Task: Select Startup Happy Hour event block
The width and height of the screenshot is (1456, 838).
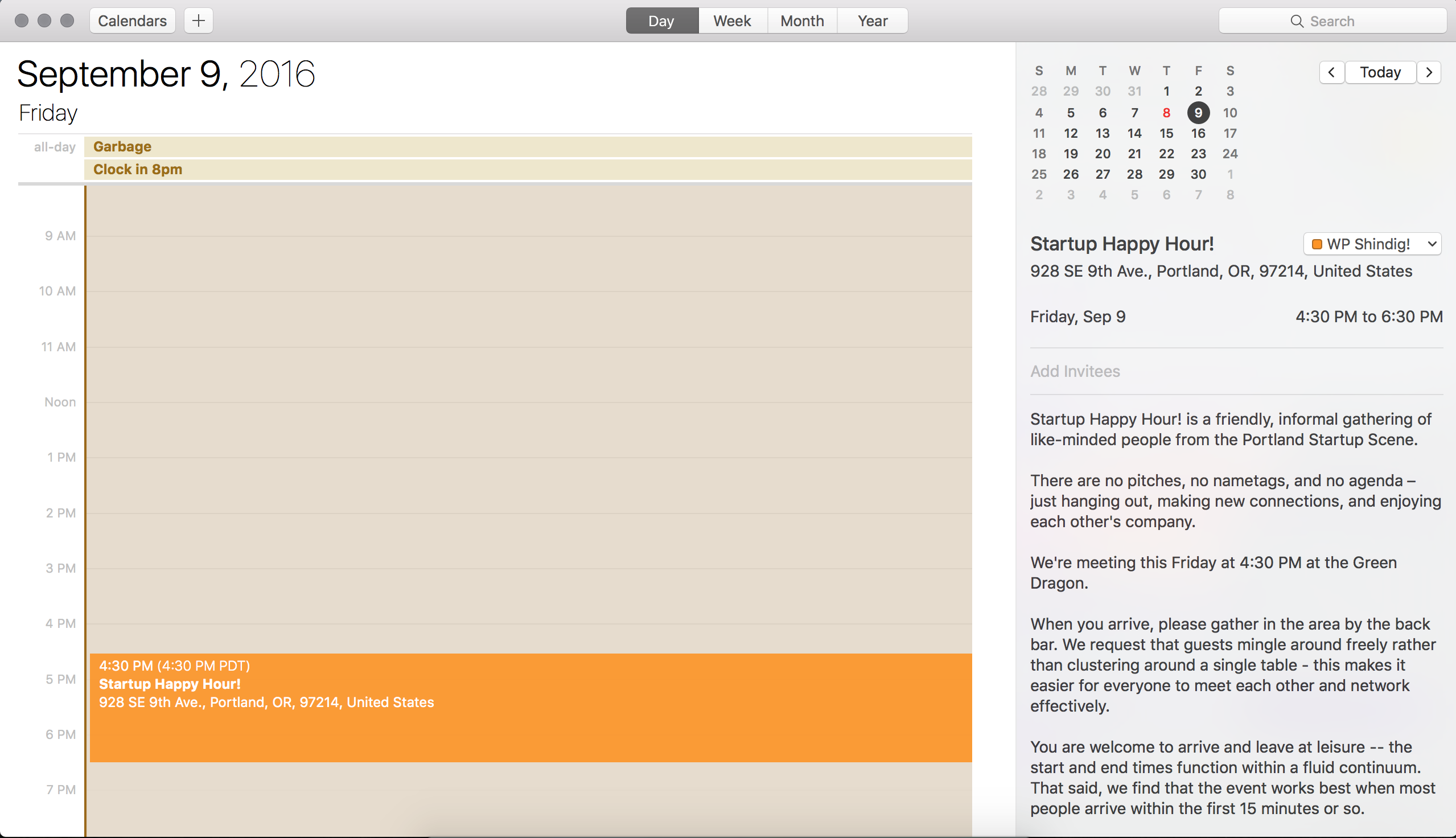Action: [x=529, y=708]
